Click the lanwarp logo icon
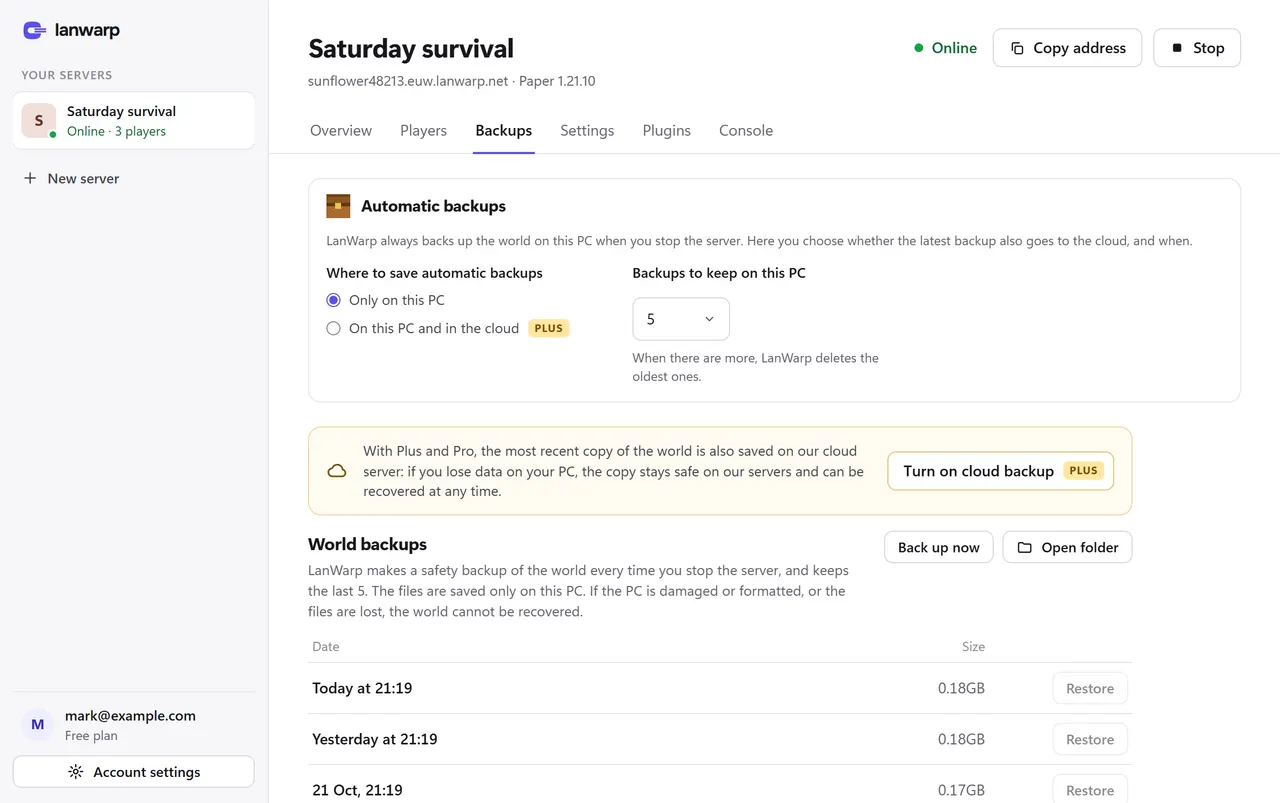Image resolution: width=1280 pixels, height=803 pixels. [x=35, y=31]
